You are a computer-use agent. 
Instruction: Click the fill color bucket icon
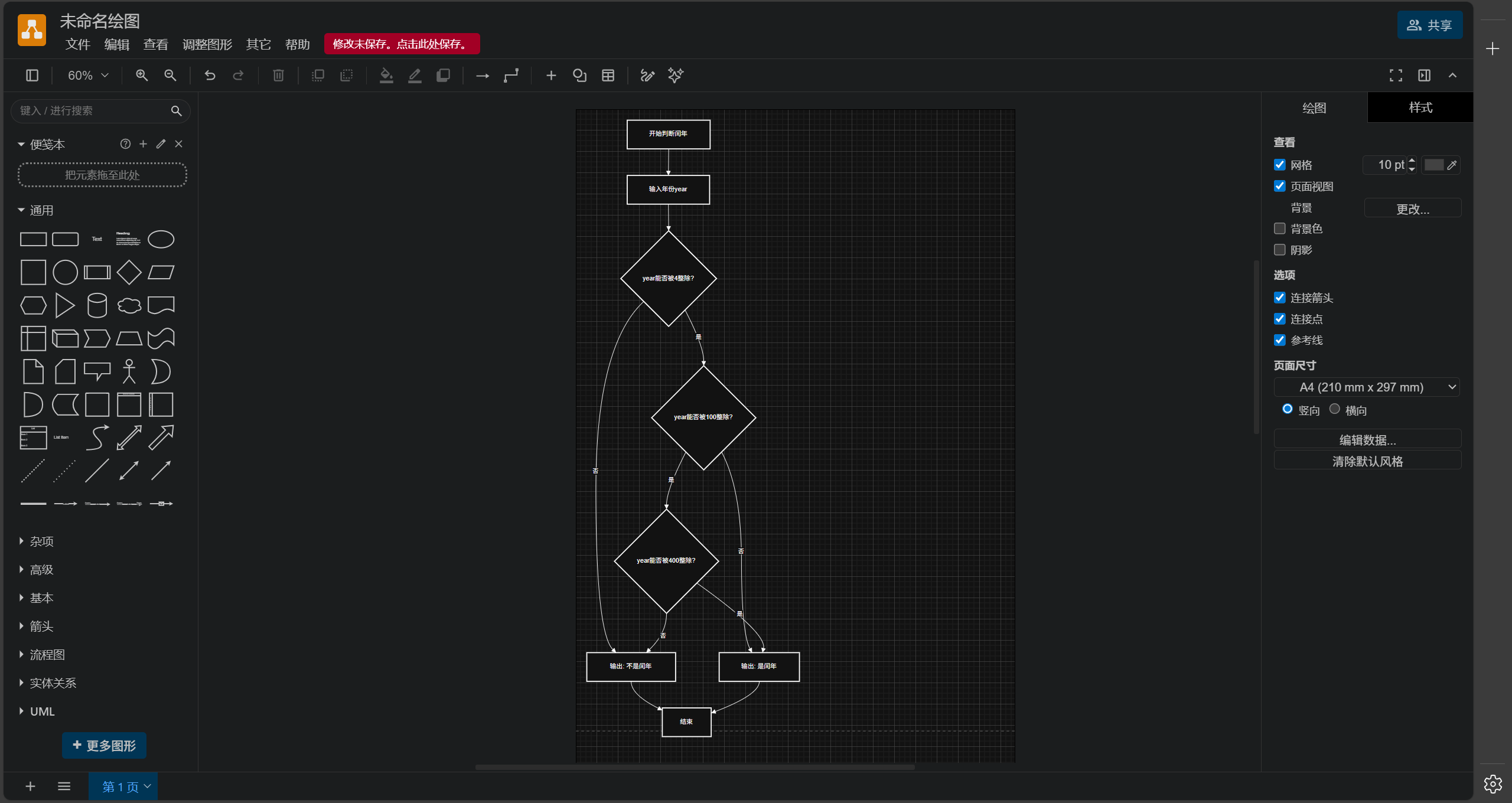coord(386,76)
